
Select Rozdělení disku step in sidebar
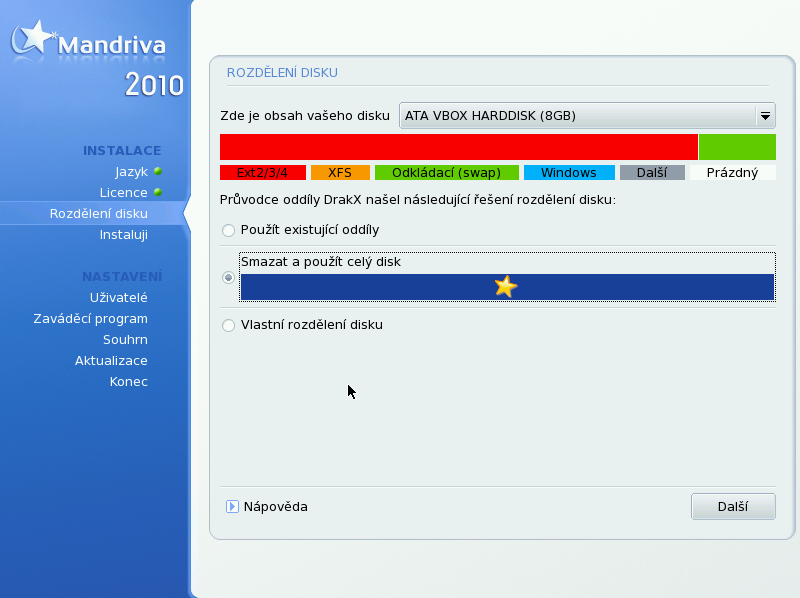(x=98, y=213)
